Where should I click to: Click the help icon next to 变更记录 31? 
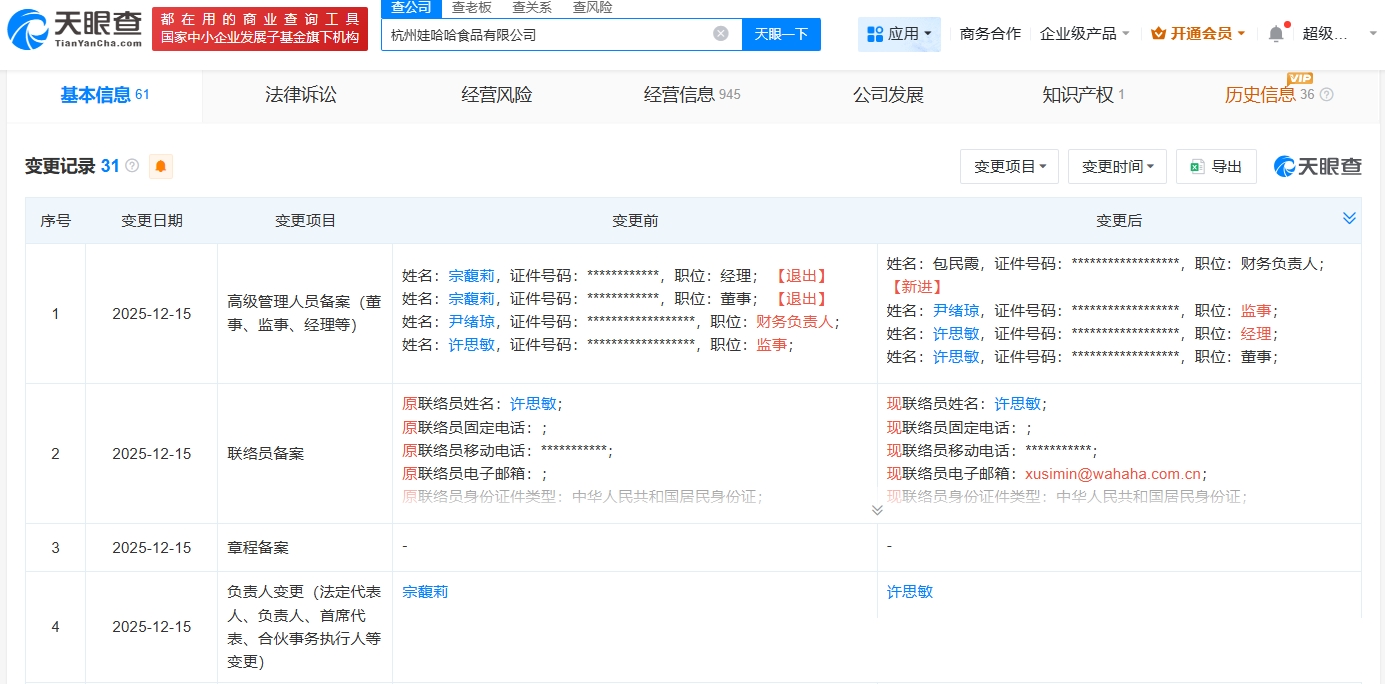132,166
